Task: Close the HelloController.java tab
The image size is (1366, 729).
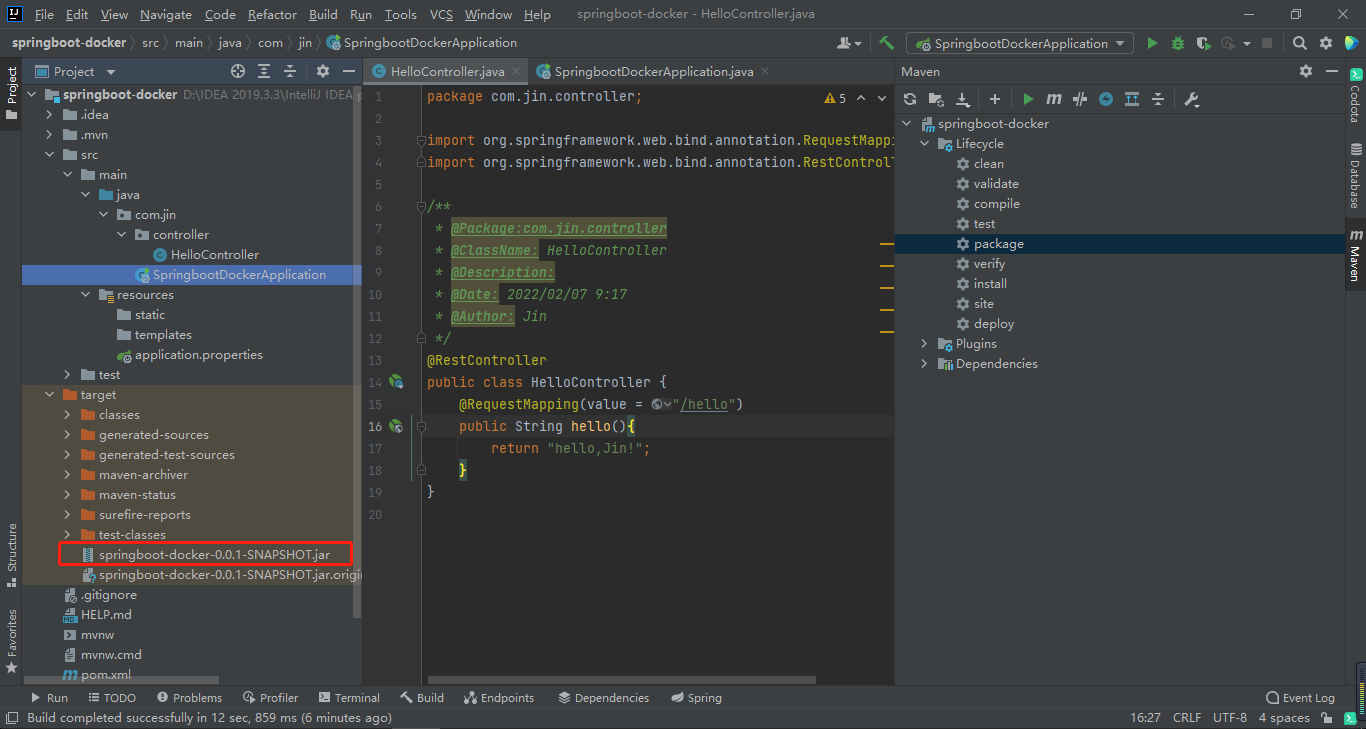Action: coord(517,71)
